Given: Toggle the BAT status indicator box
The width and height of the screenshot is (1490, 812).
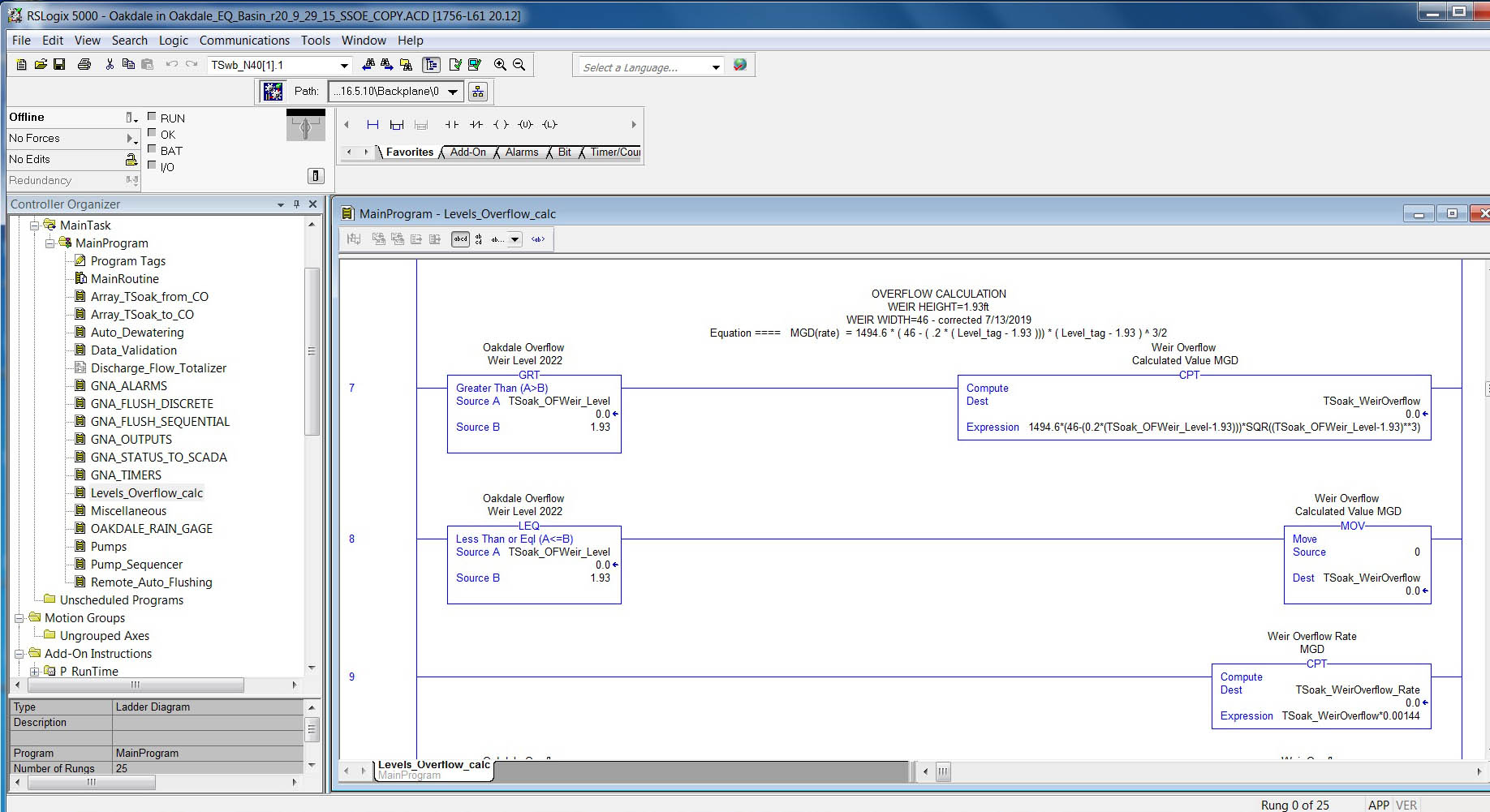Looking at the screenshot, I should point(152,149).
